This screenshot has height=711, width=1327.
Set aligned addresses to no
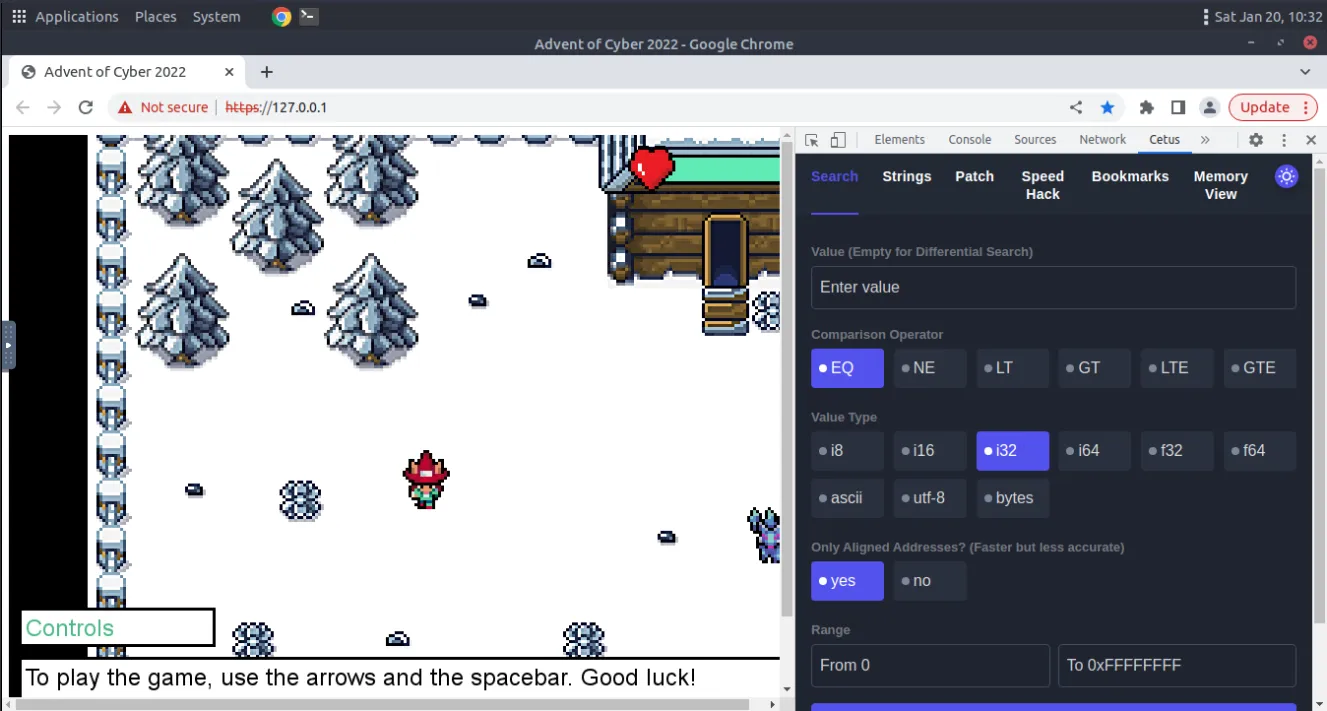930,581
